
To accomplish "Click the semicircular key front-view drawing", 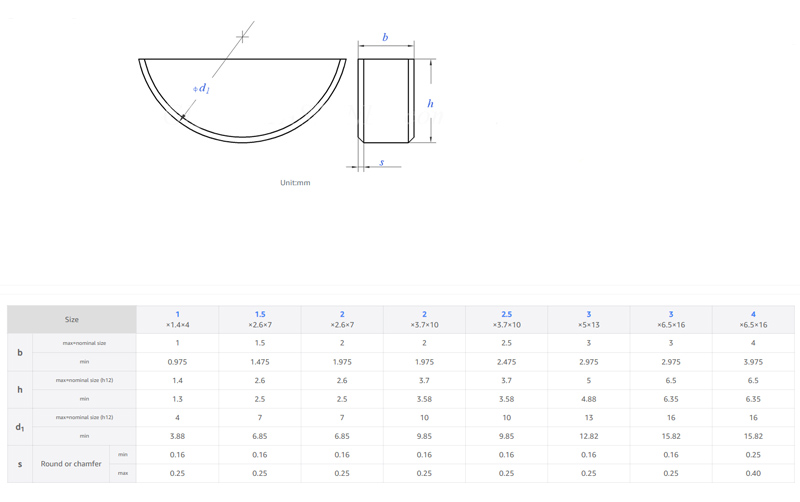I will pos(243,110).
